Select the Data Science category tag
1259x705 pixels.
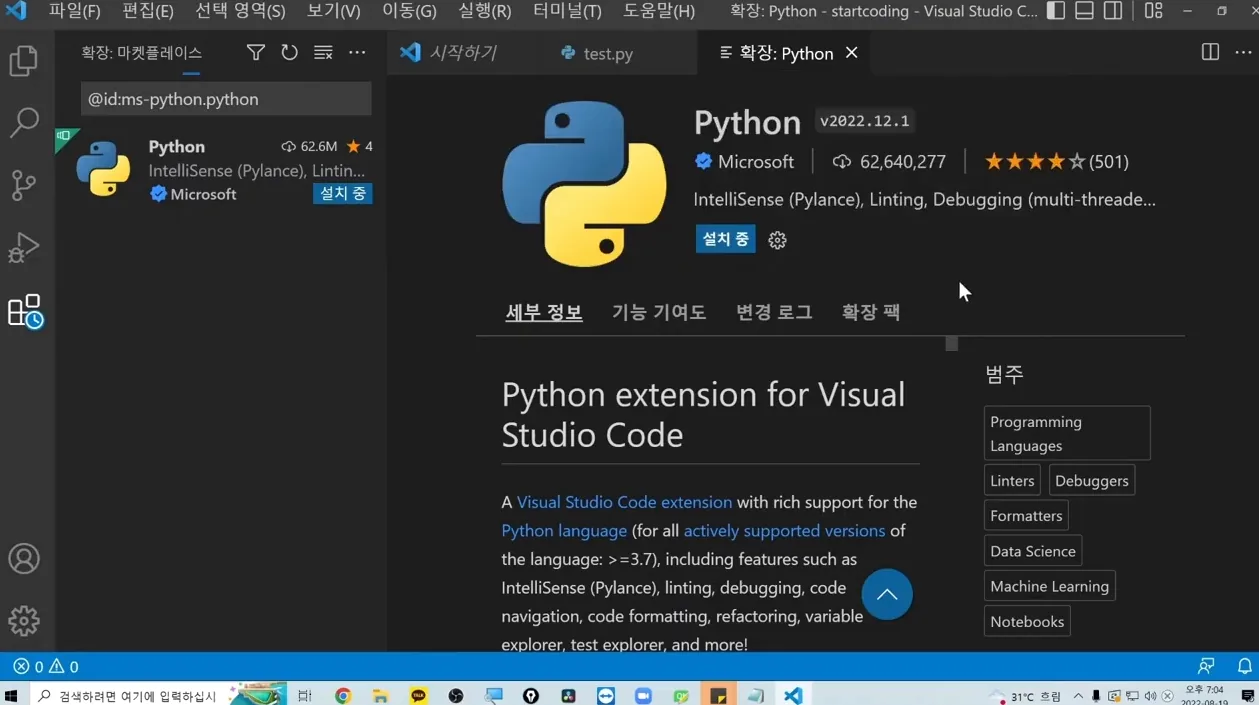[x=1033, y=551]
